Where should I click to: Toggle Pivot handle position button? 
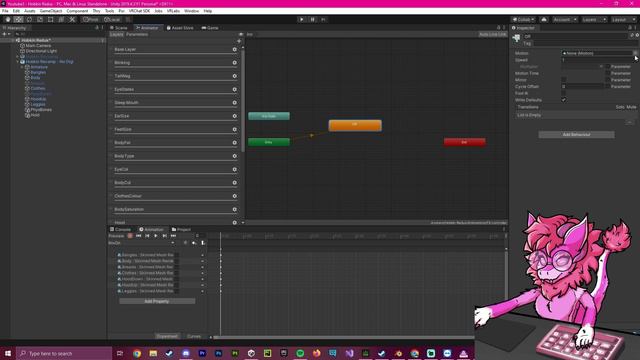[91, 19]
